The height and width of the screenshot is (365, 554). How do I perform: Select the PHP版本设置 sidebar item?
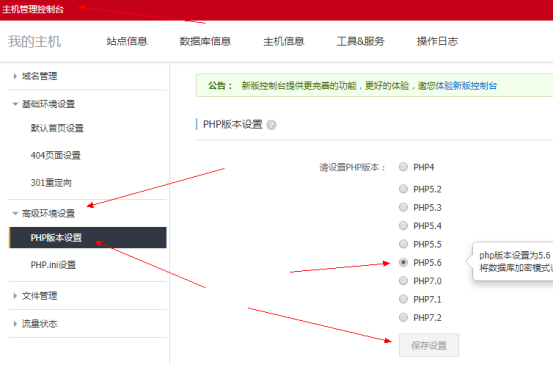pyautogui.click(x=88, y=237)
